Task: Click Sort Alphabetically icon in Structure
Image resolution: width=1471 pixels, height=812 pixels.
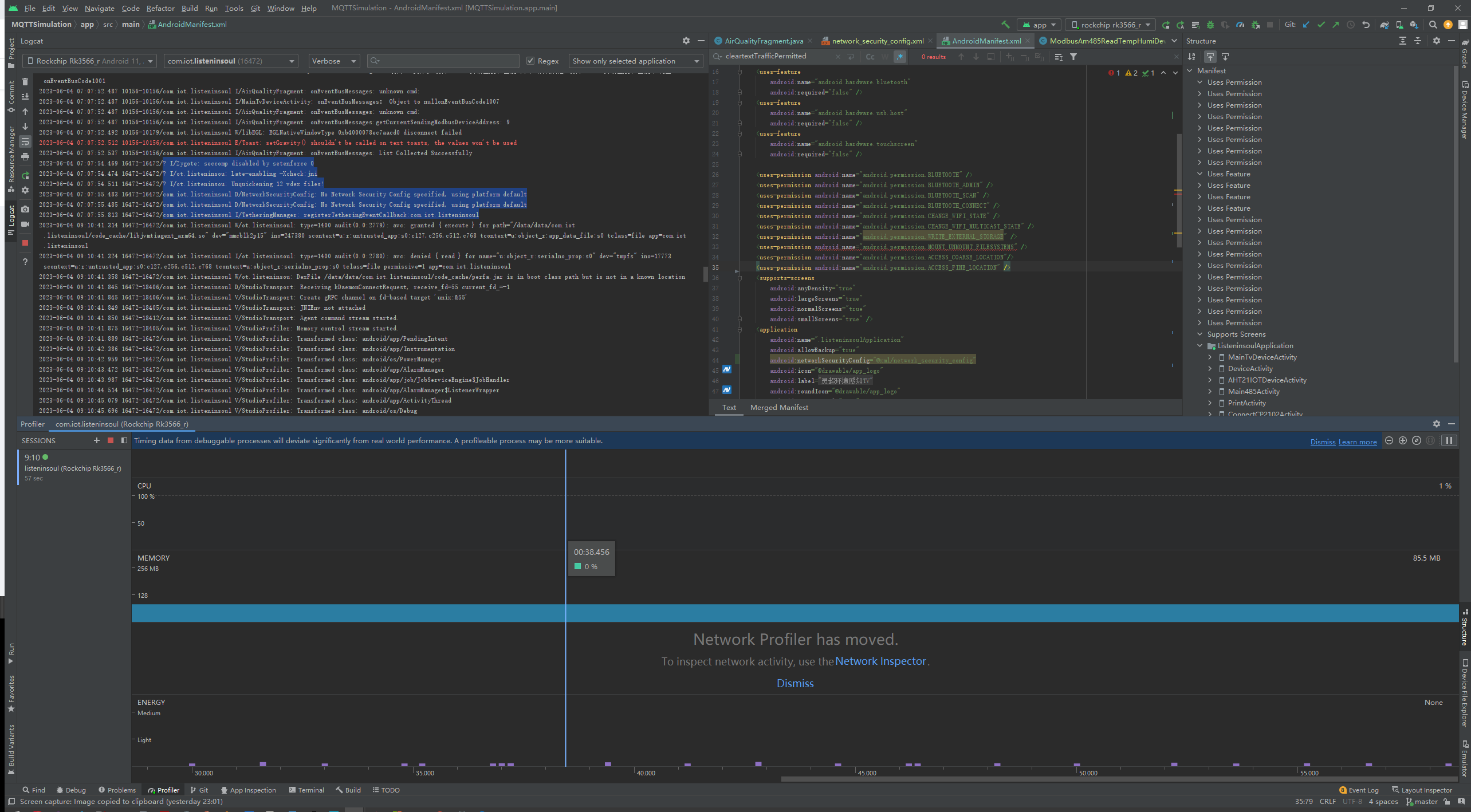Action: pos(1191,57)
